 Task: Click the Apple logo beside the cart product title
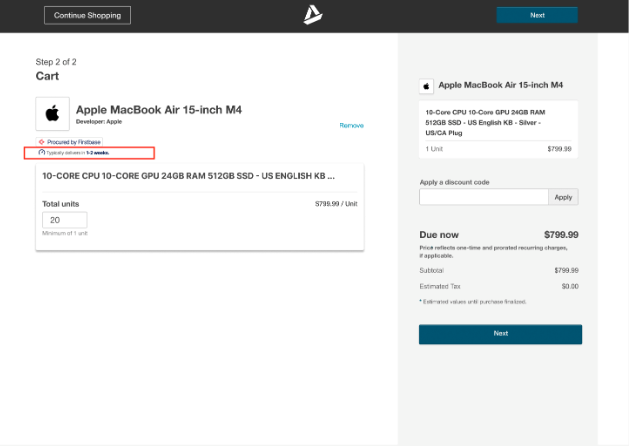coord(52,114)
